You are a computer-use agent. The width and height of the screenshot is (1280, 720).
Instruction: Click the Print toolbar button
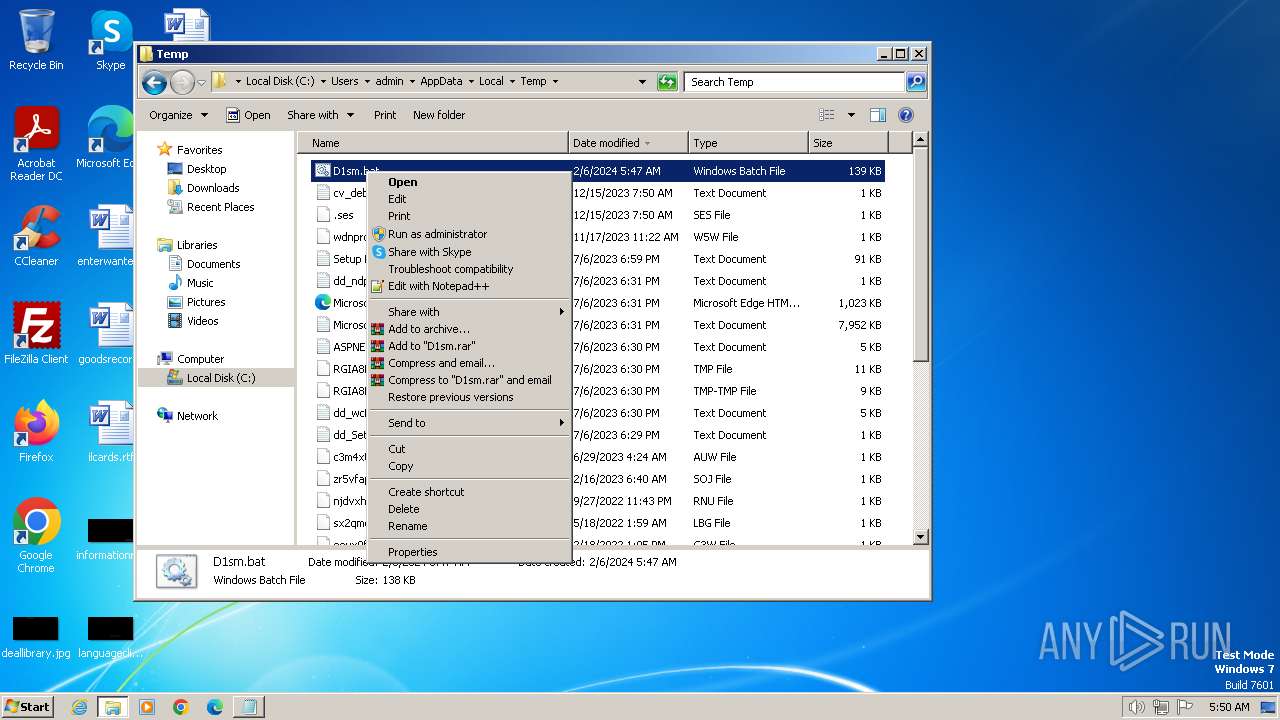click(x=385, y=115)
